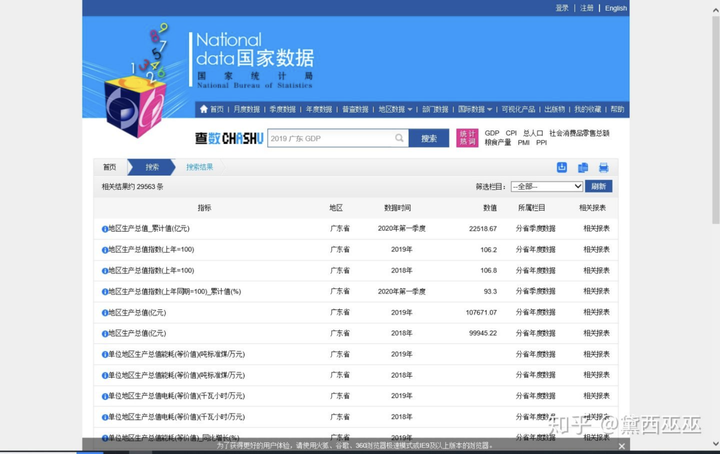Open the 年度数据 menu item
This screenshot has height=454, width=720.
pyautogui.click(x=319, y=109)
